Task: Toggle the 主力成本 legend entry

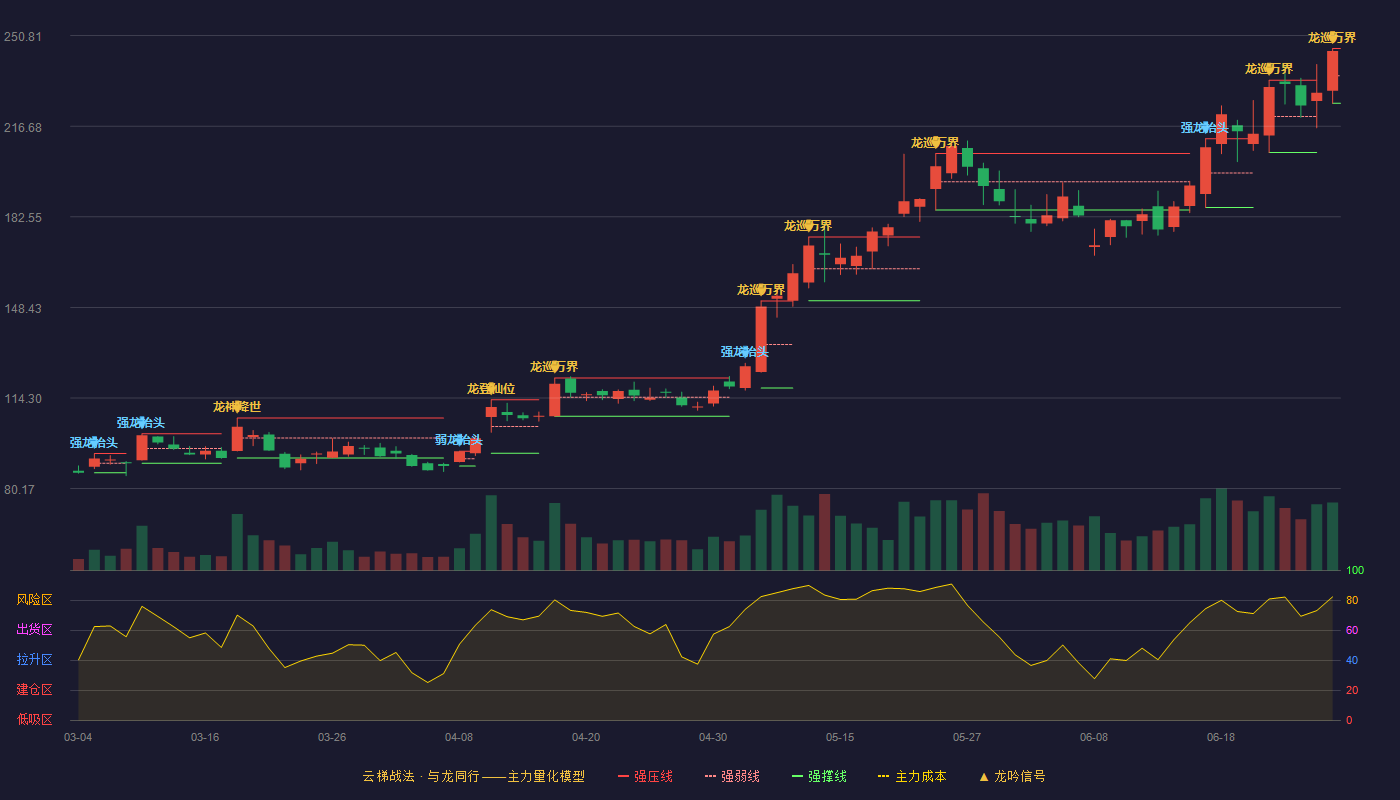Action: pos(912,776)
